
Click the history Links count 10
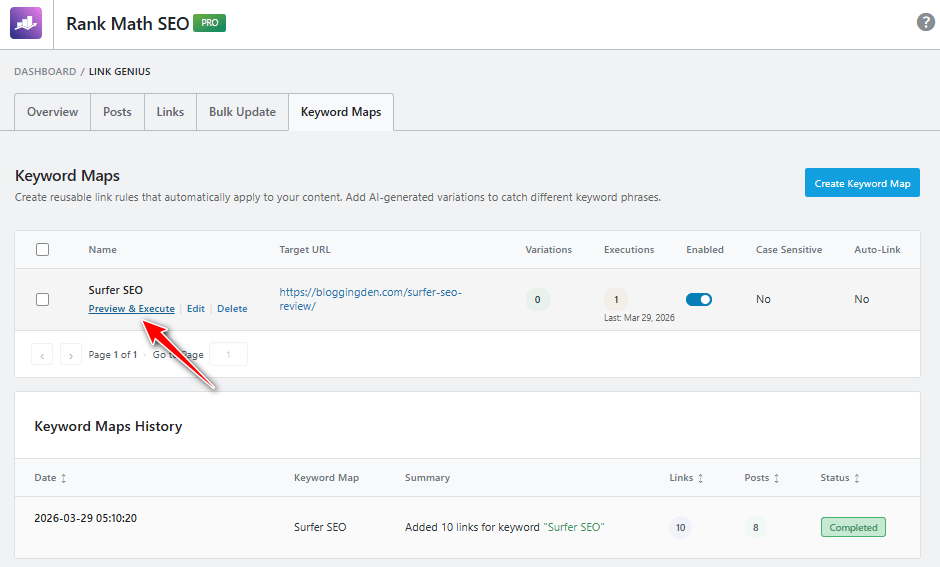tap(680, 527)
